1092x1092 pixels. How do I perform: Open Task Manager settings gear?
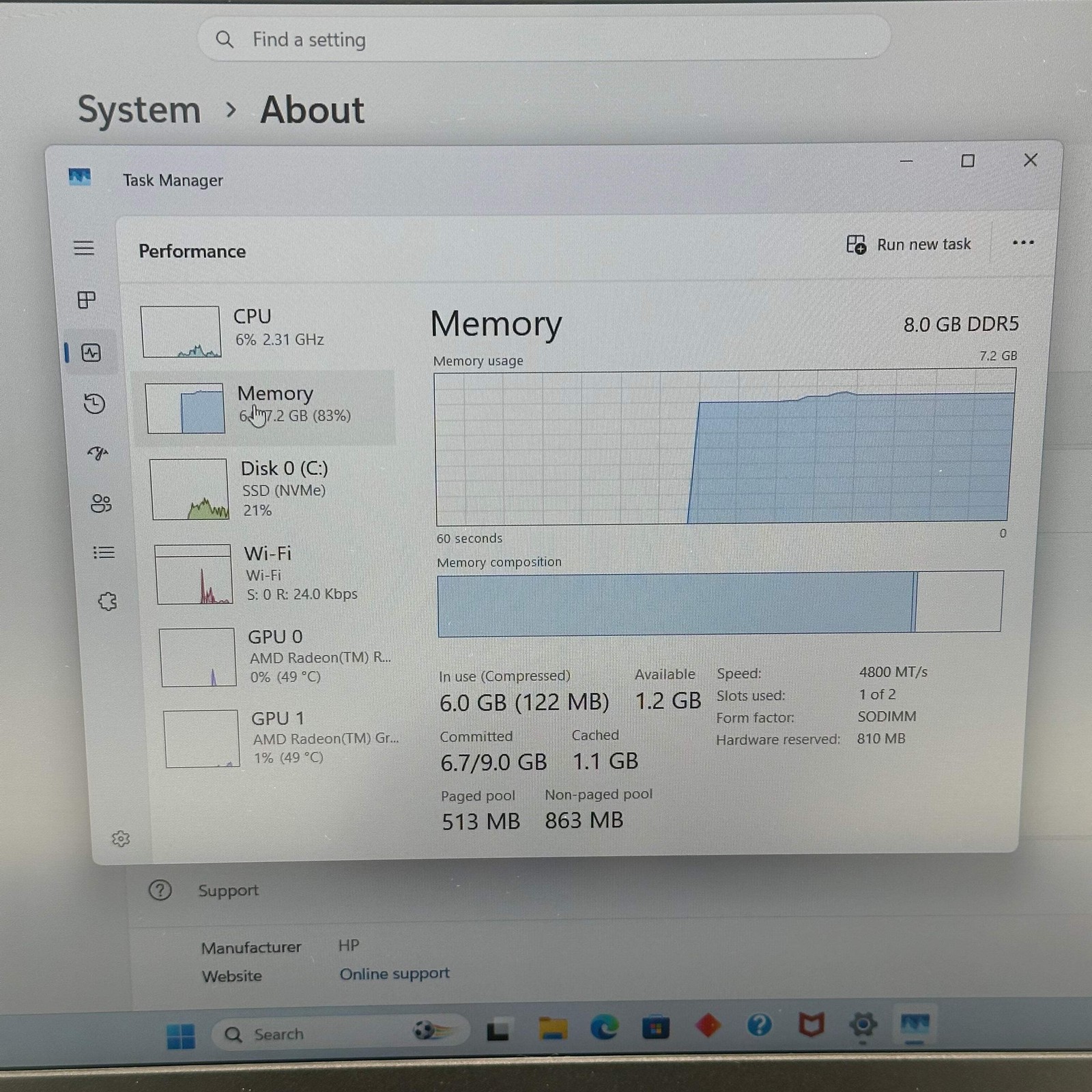[x=121, y=839]
